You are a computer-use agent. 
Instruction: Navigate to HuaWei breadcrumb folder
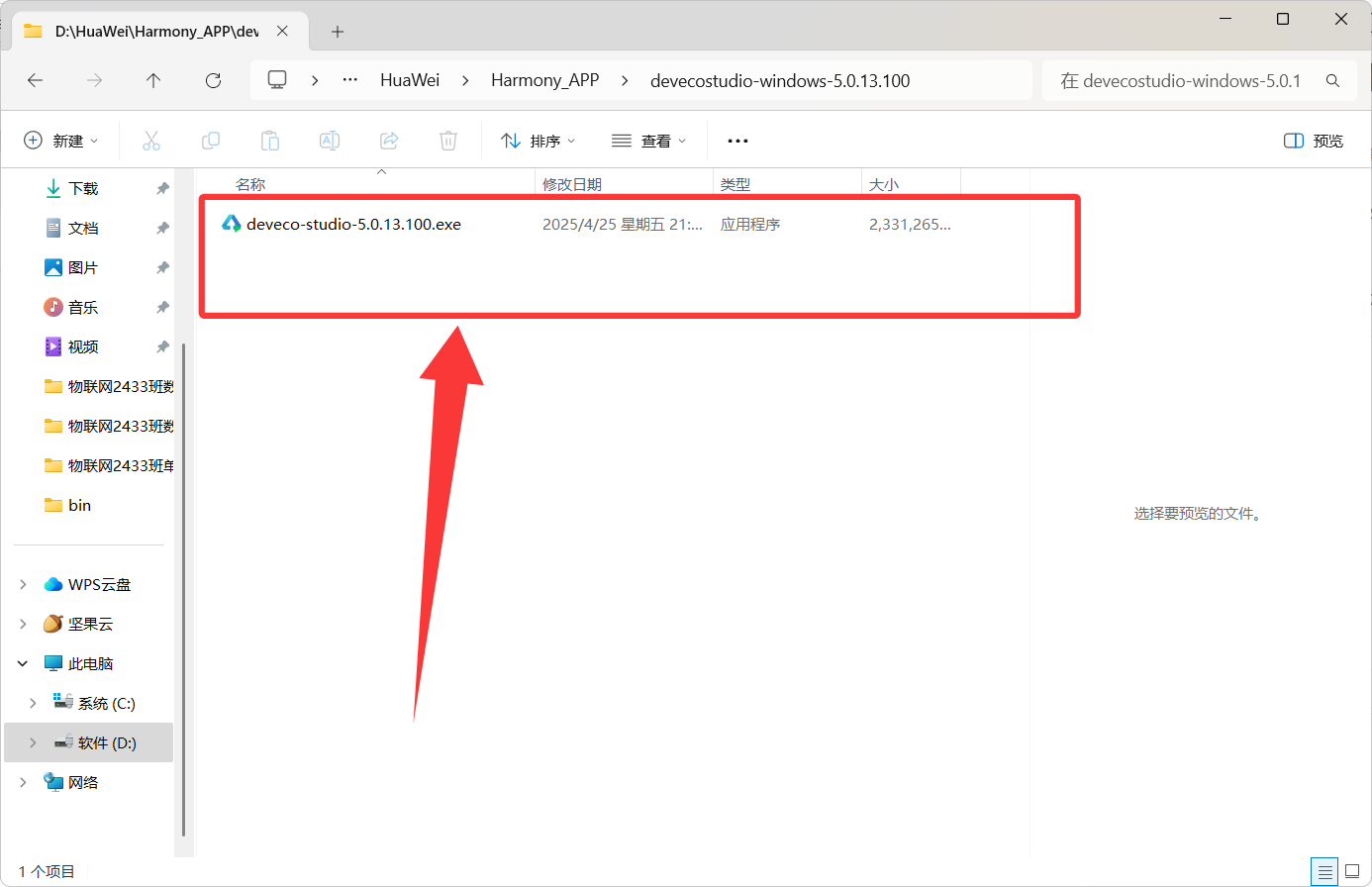410,80
